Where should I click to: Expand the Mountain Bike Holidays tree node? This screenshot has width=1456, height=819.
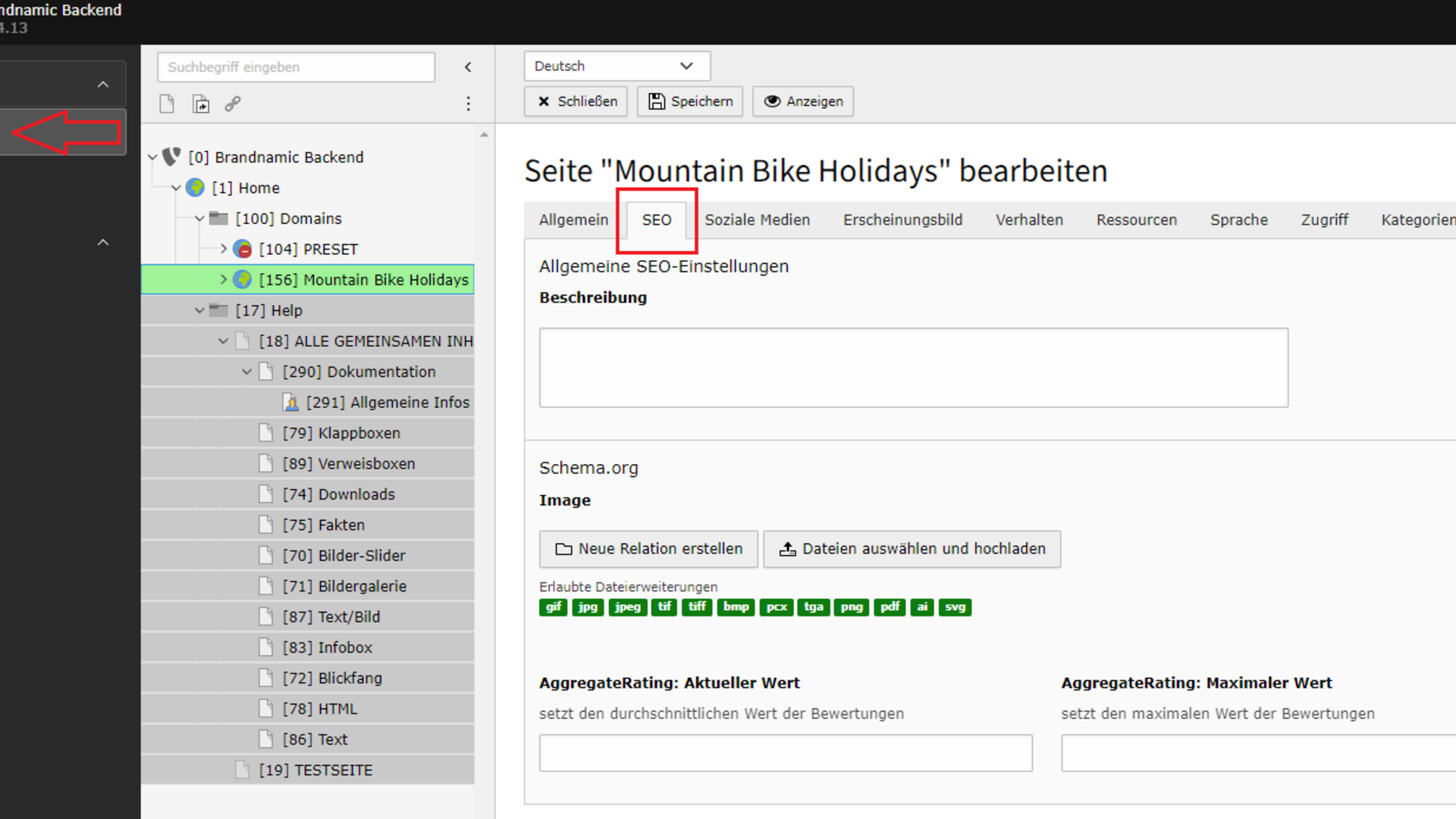[223, 279]
